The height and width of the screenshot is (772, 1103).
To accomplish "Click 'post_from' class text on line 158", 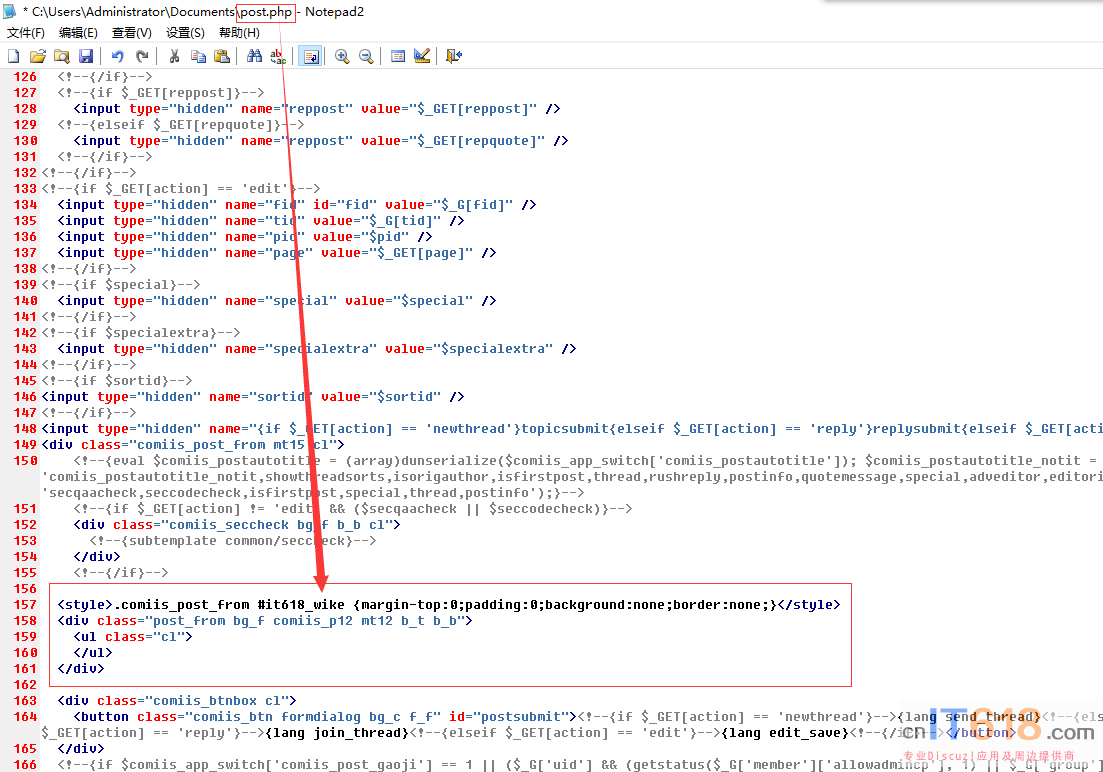I will point(189,621).
